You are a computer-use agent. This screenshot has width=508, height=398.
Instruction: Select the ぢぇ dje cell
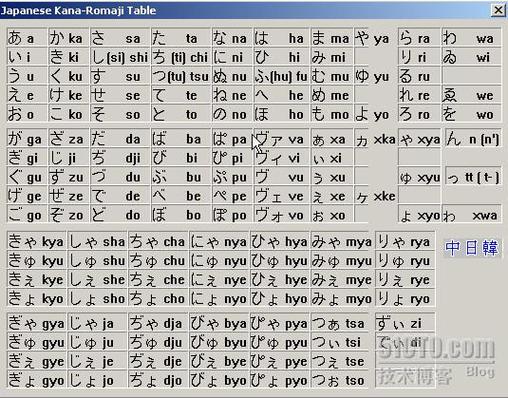click(158, 361)
